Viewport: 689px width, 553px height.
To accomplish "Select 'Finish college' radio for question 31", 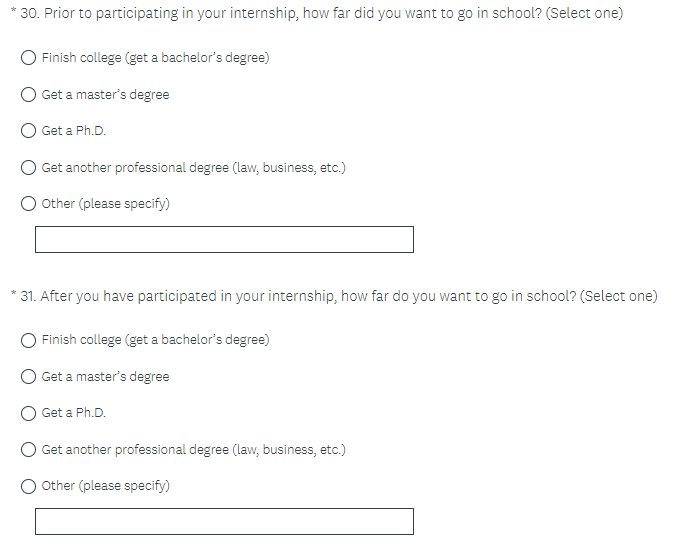I will pyautogui.click(x=30, y=340).
